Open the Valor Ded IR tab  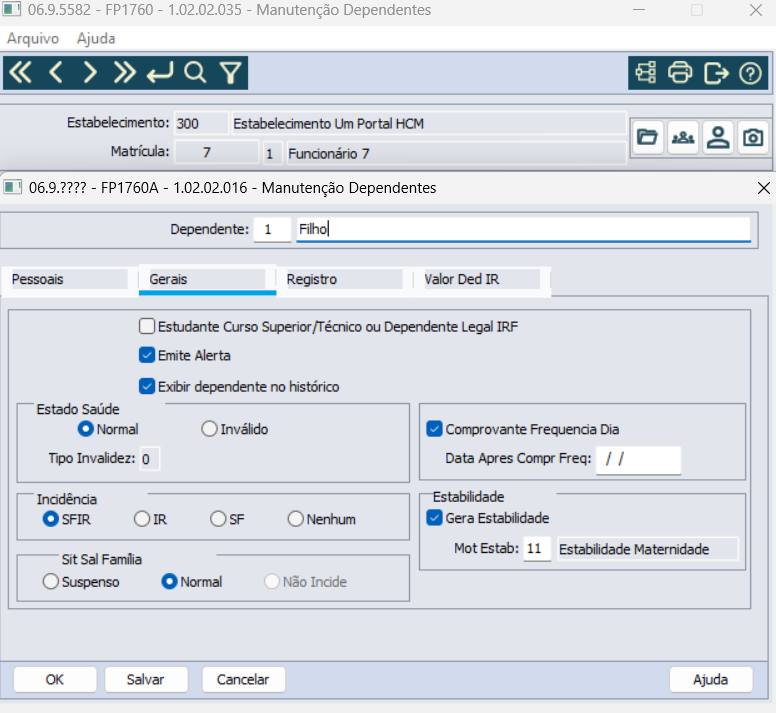(x=482, y=280)
